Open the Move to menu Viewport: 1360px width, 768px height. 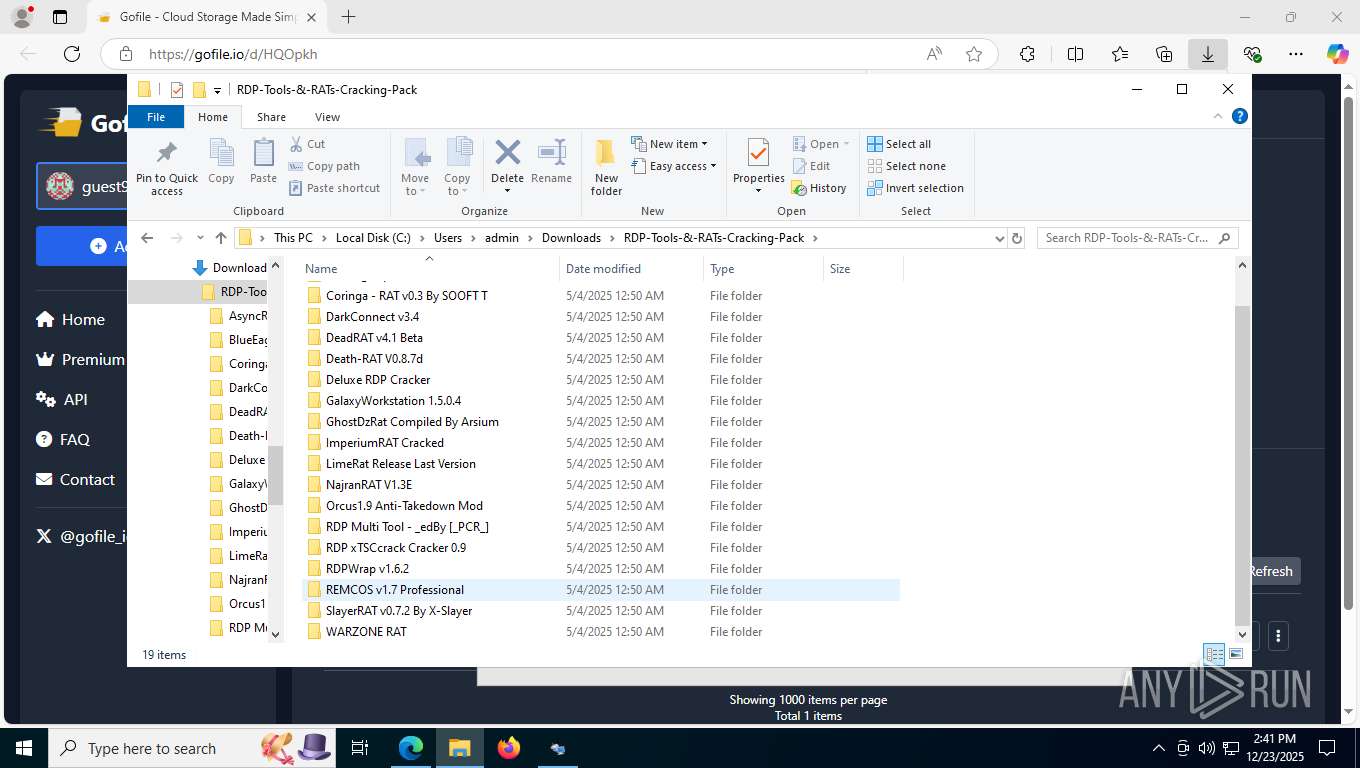[x=415, y=167]
